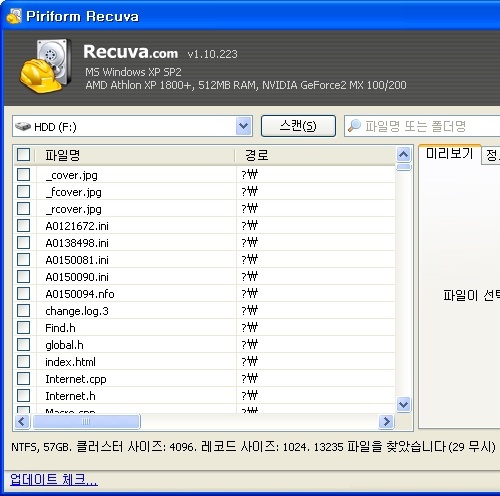Check the box for index.html
This screenshot has width=500, height=496.
(23, 361)
